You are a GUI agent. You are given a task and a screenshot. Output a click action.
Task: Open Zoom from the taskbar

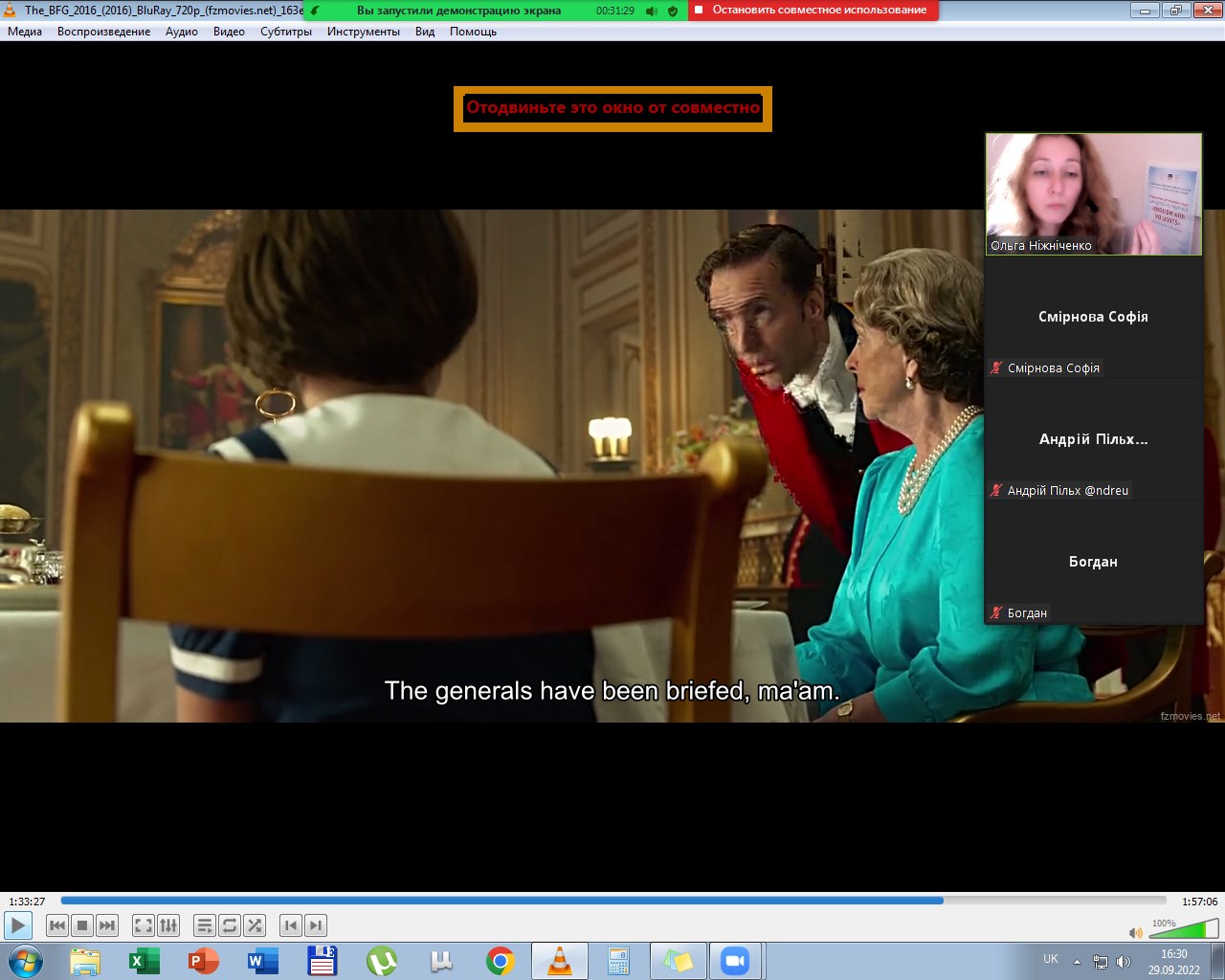pyautogui.click(x=735, y=961)
